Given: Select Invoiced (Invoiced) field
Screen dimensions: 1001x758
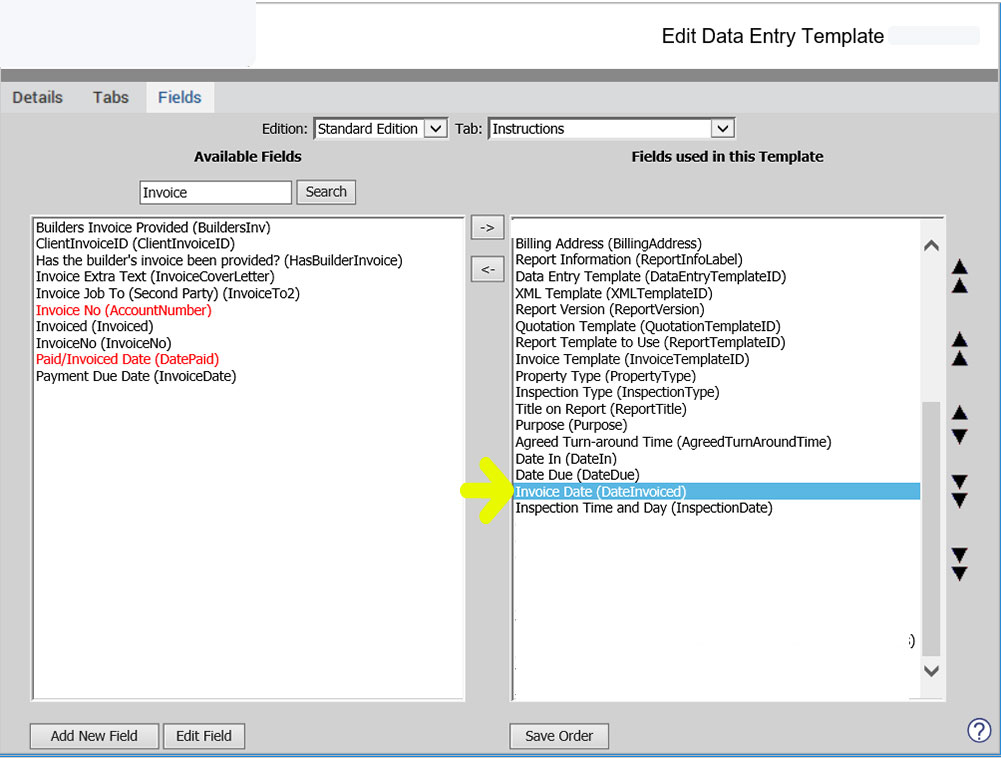Looking at the screenshot, I should (x=94, y=326).
